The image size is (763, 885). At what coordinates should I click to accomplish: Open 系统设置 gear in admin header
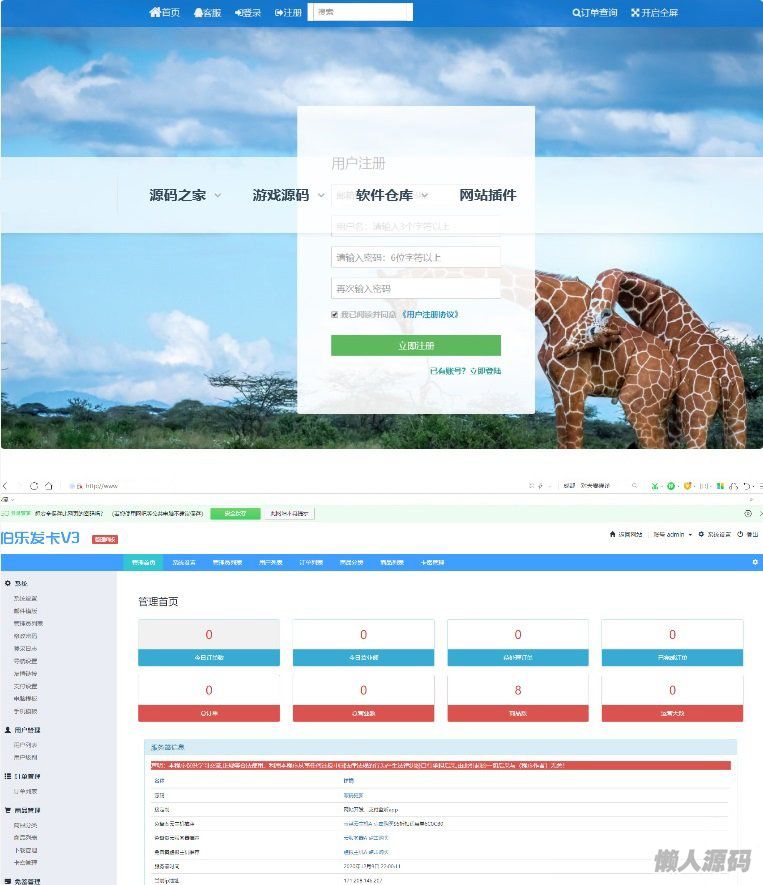click(714, 534)
